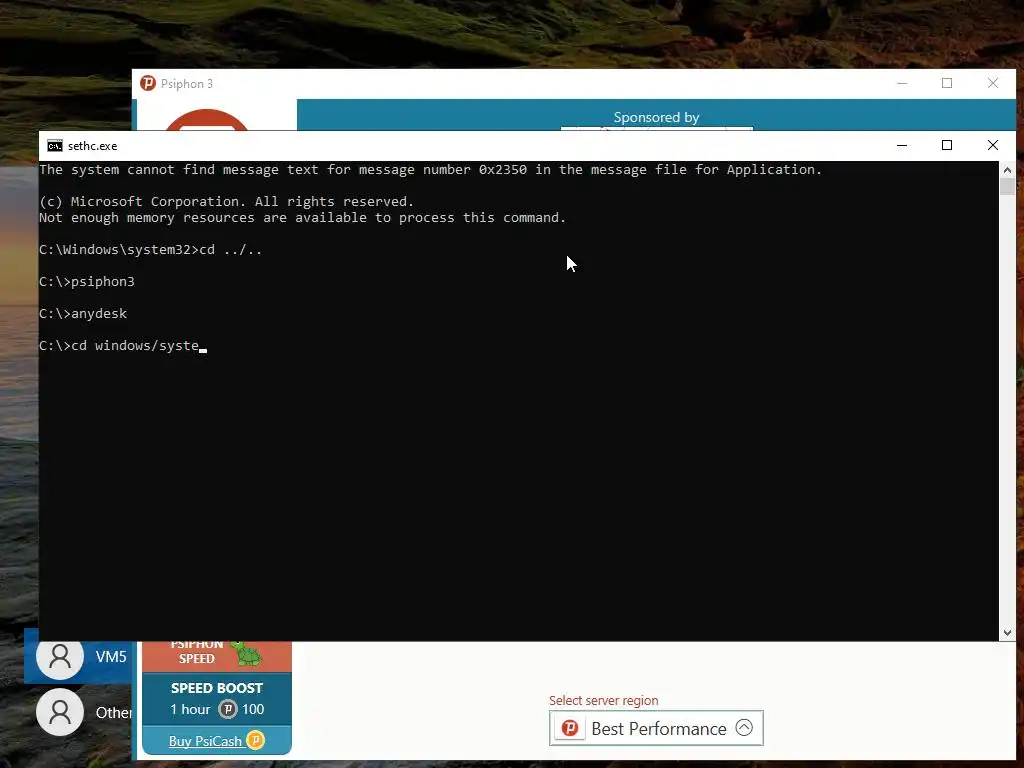Open the Best Performance server region dropdown
The image size is (1024, 768).
point(656,728)
